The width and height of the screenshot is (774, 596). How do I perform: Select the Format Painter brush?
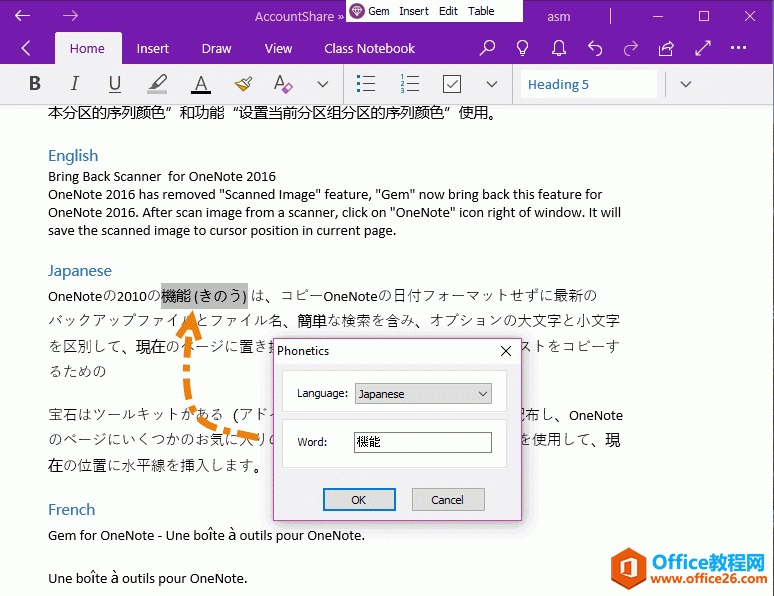[x=242, y=84]
